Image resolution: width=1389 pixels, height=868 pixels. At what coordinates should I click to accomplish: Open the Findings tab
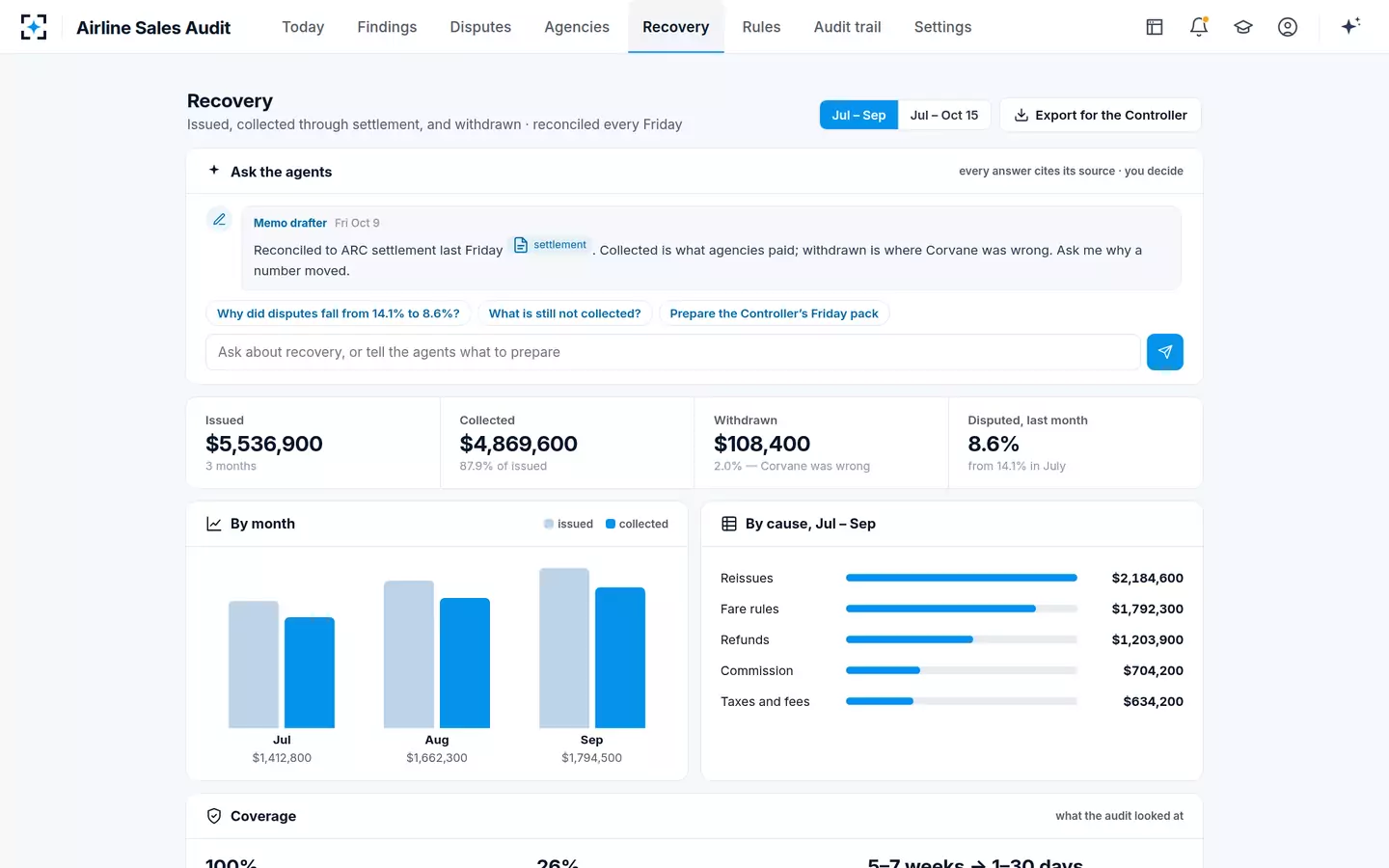point(387,27)
